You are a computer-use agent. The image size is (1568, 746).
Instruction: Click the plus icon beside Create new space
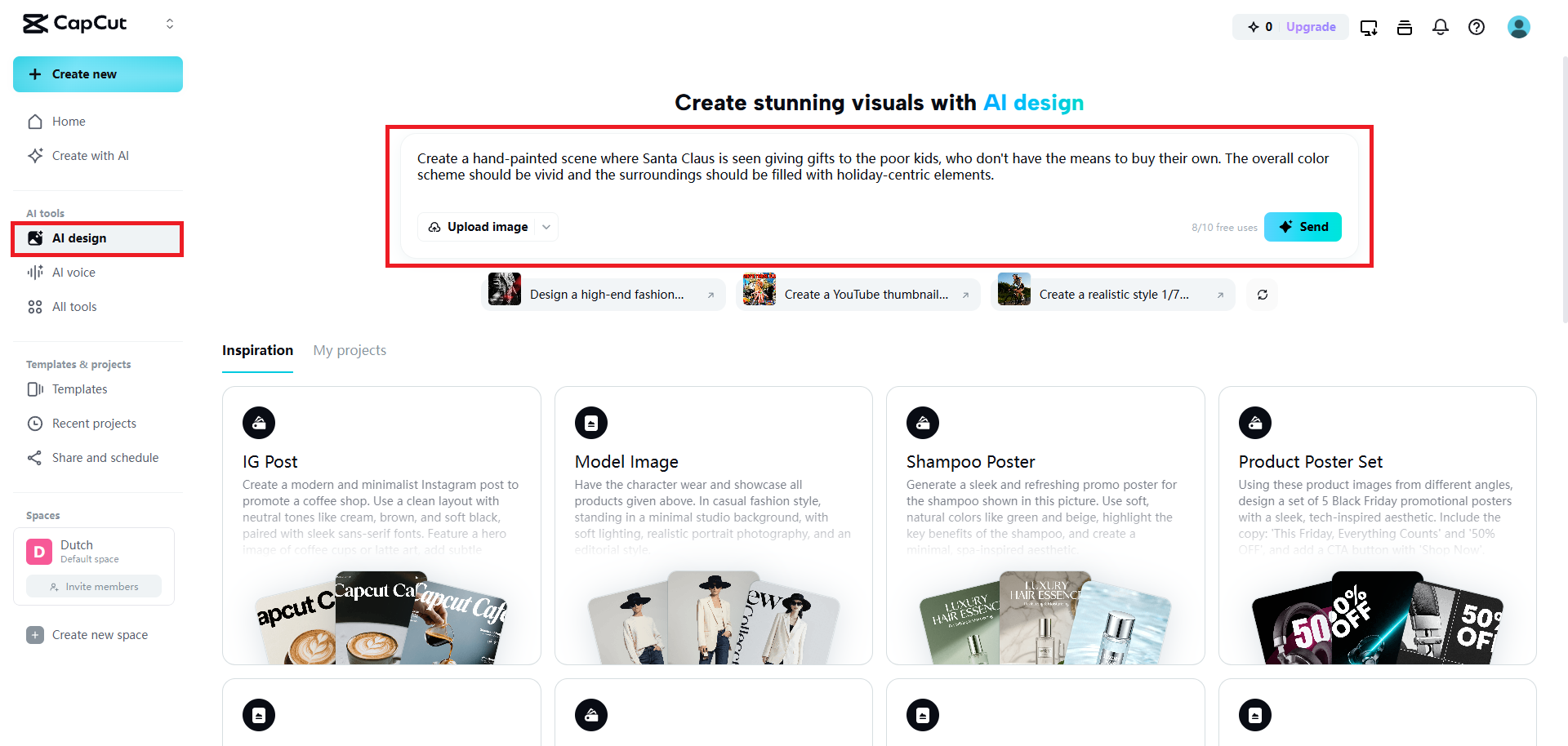click(x=35, y=635)
